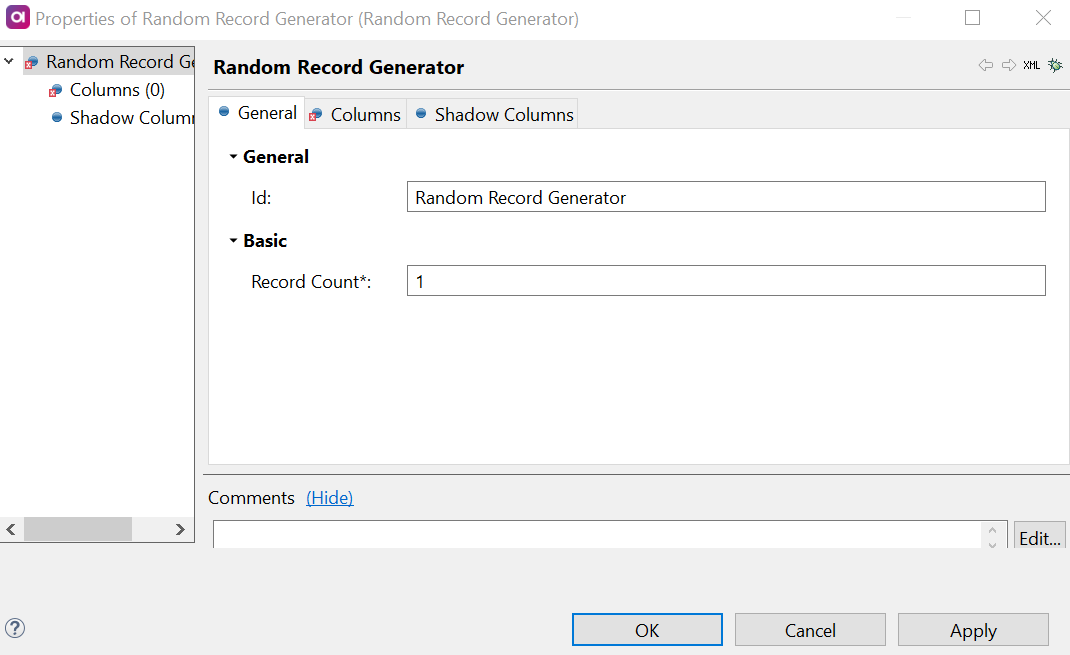The height and width of the screenshot is (655, 1070).
Task: Collapse the Random Record Generator tree node
Action: pos(8,61)
